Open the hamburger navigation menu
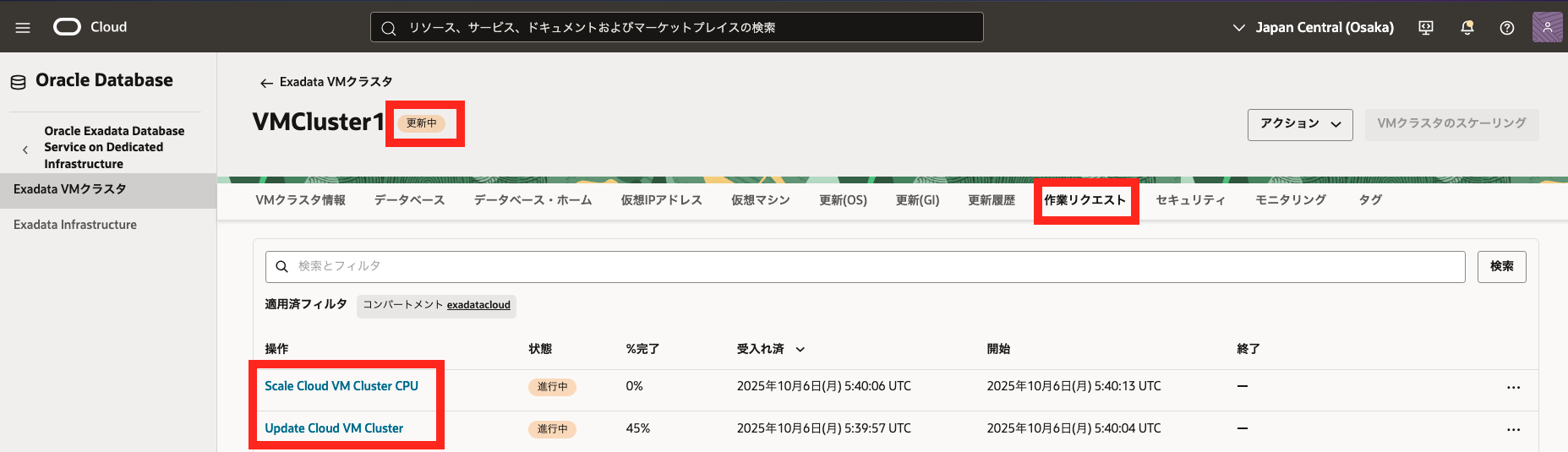The image size is (1568, 452). pyautogui.click(x=23, y=28)
